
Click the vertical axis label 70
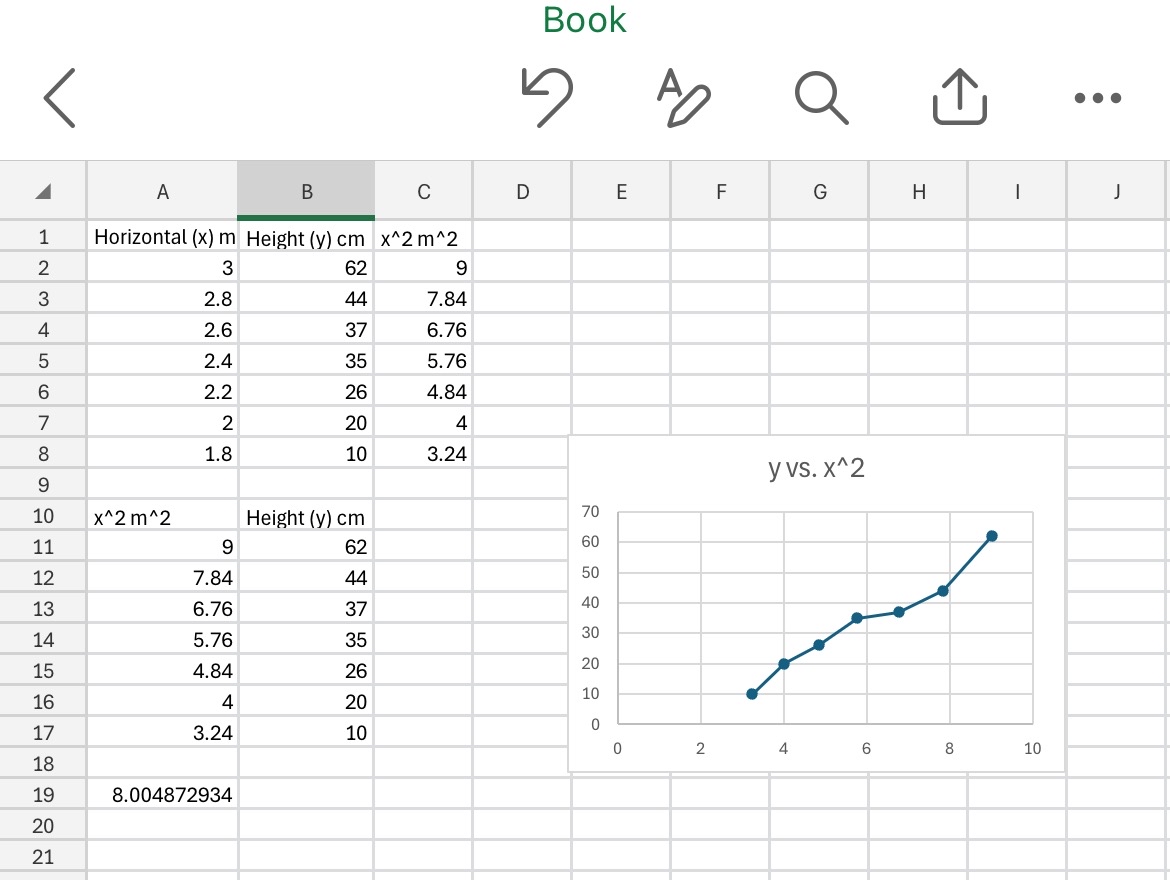tap(590, 512)
